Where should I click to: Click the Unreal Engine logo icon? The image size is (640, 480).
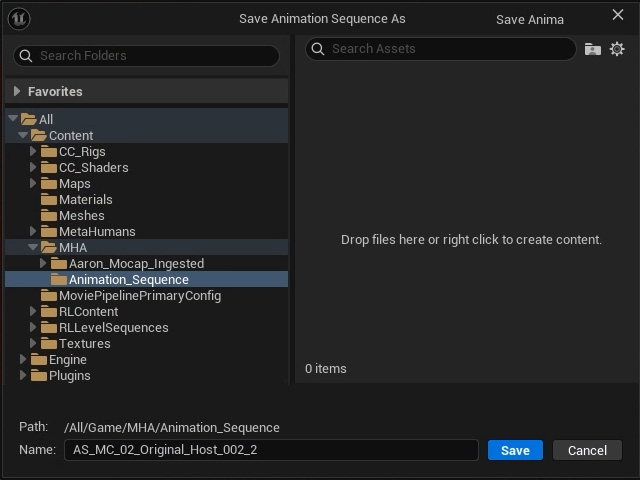(19, 19)
